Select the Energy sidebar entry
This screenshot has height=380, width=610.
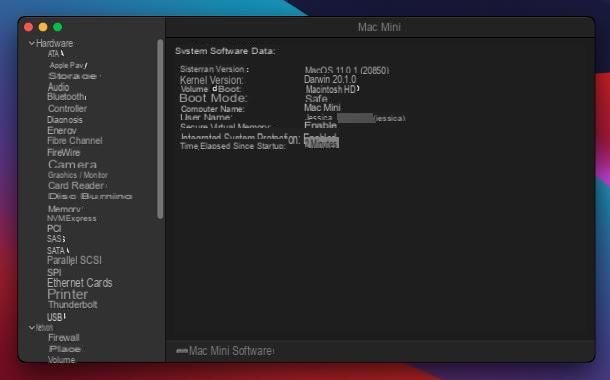click(x=62, y=130)
